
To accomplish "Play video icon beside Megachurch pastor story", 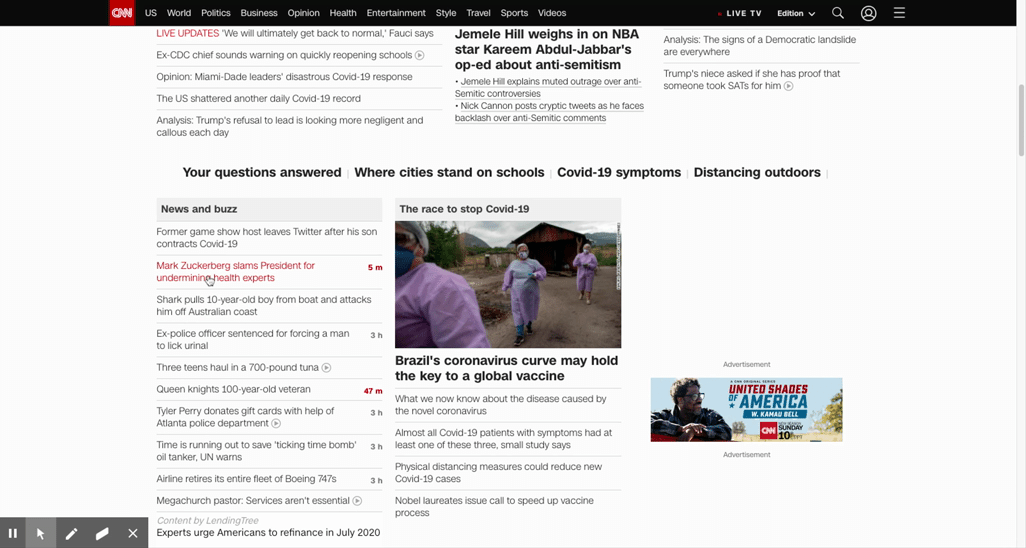I will coord(357,501).
